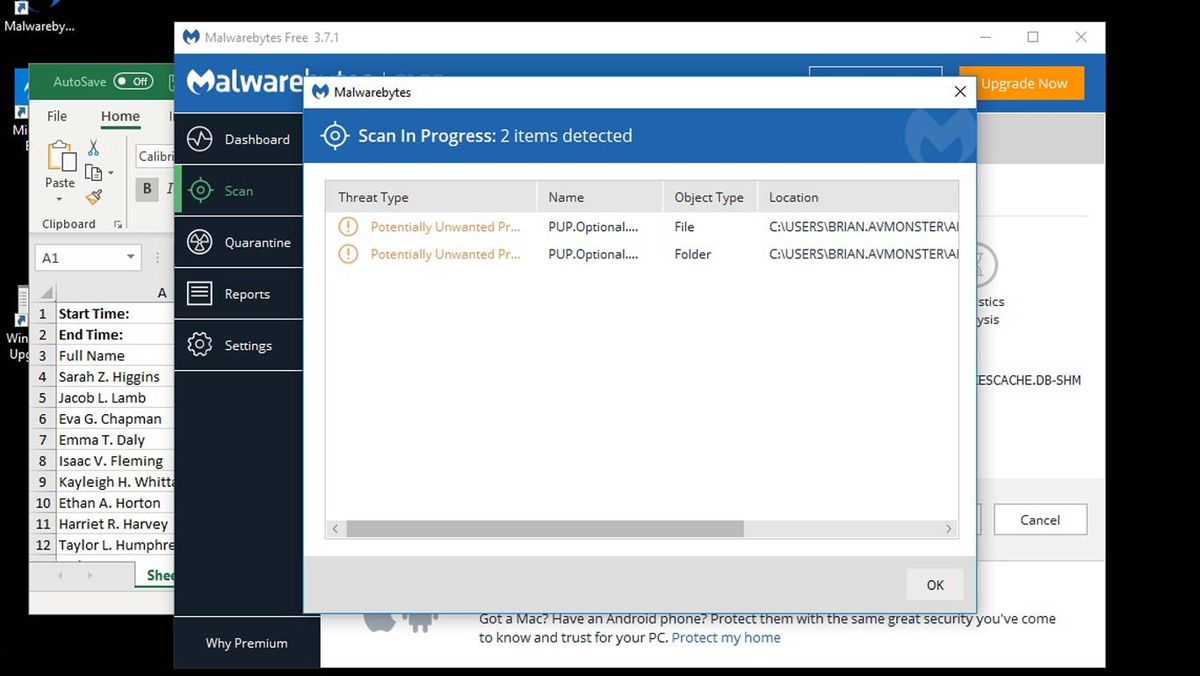The height and width of the screenshot is (676, 1200).
Task: Toggle Italic formatting in Excel
Action: [168, 188]
